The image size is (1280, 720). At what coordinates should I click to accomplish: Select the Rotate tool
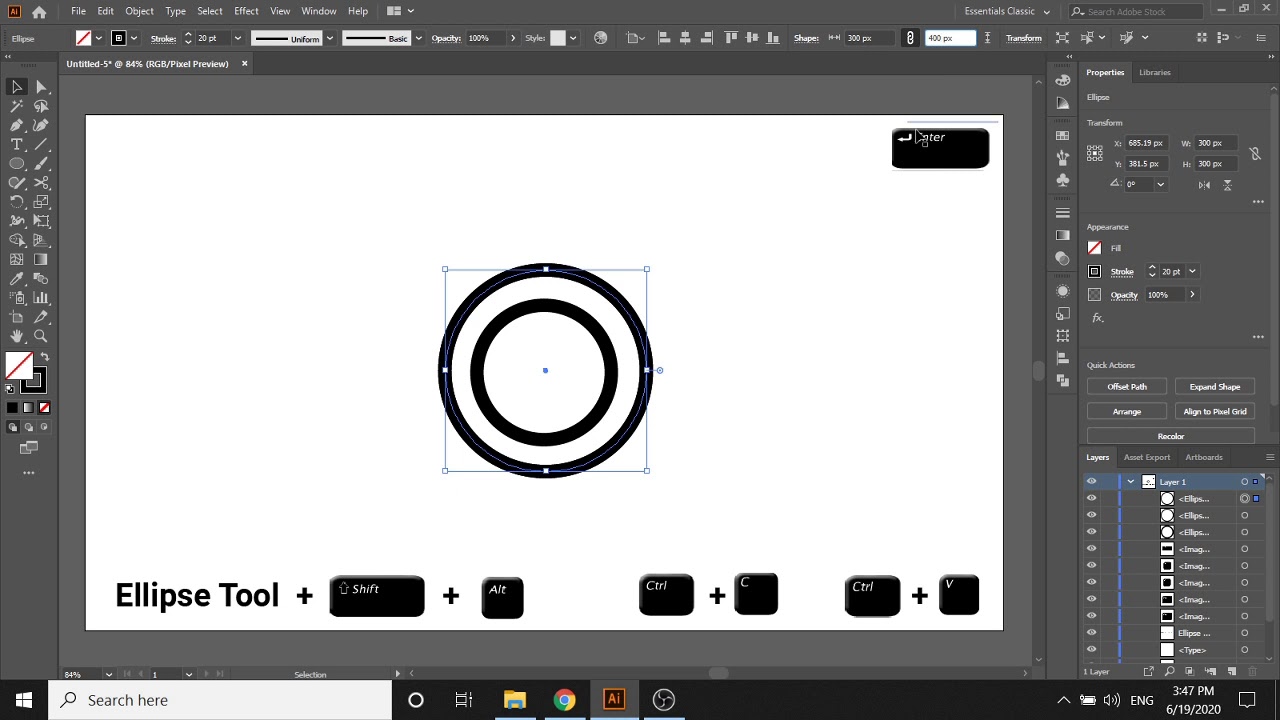(17, 202)
